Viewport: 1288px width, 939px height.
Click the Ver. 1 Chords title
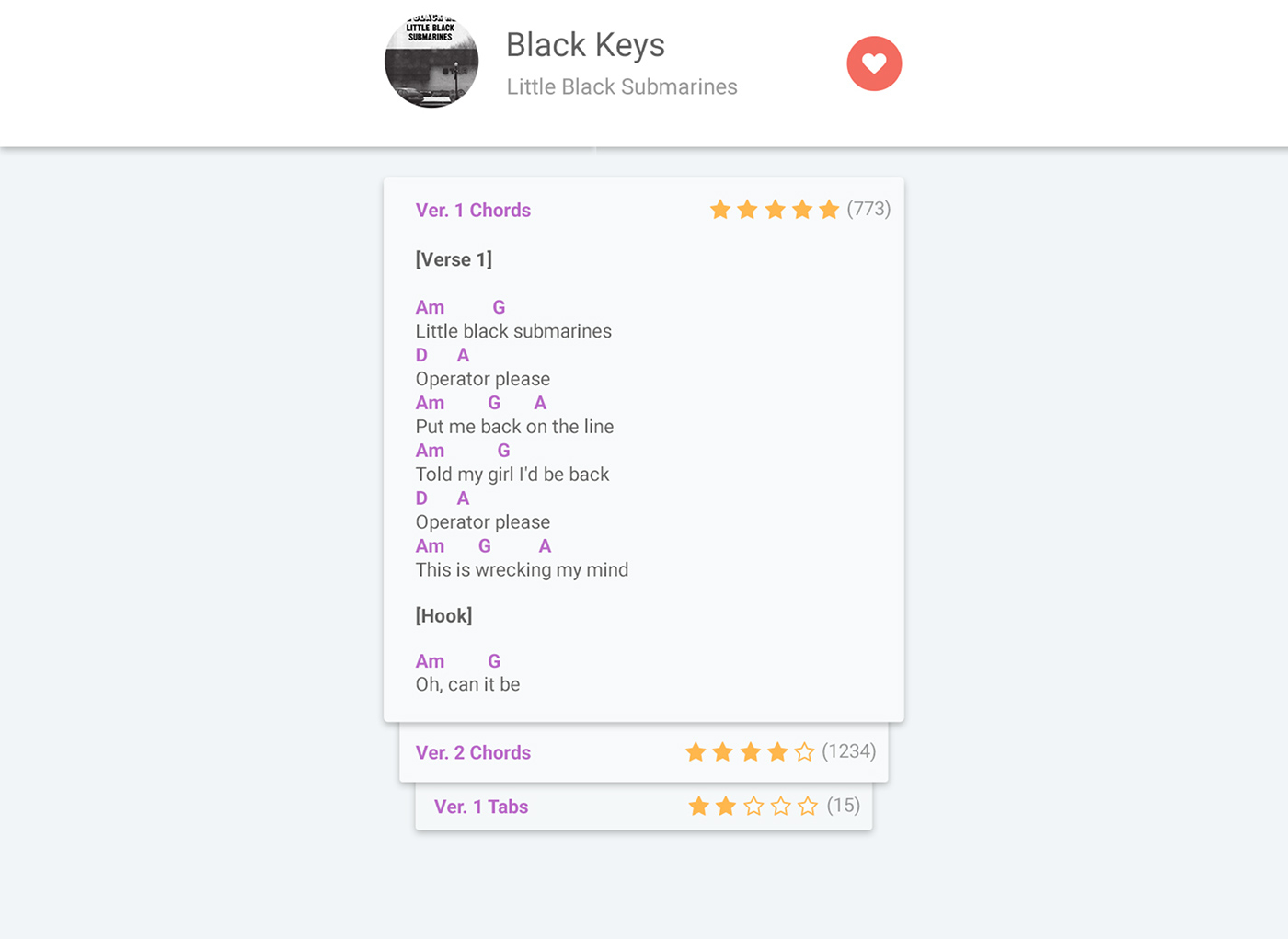point(473,210)
